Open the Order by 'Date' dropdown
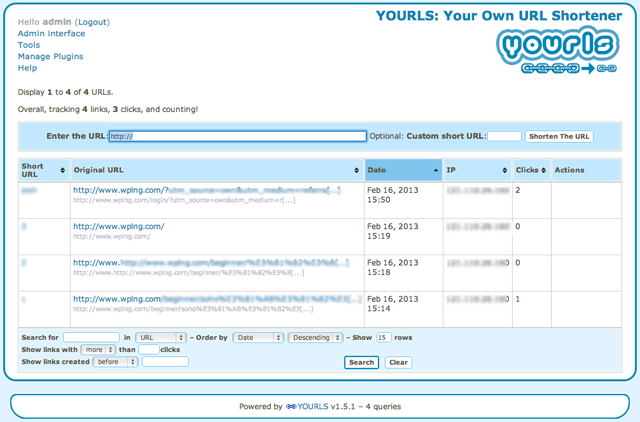640x422 pixels. click(258, 338)
